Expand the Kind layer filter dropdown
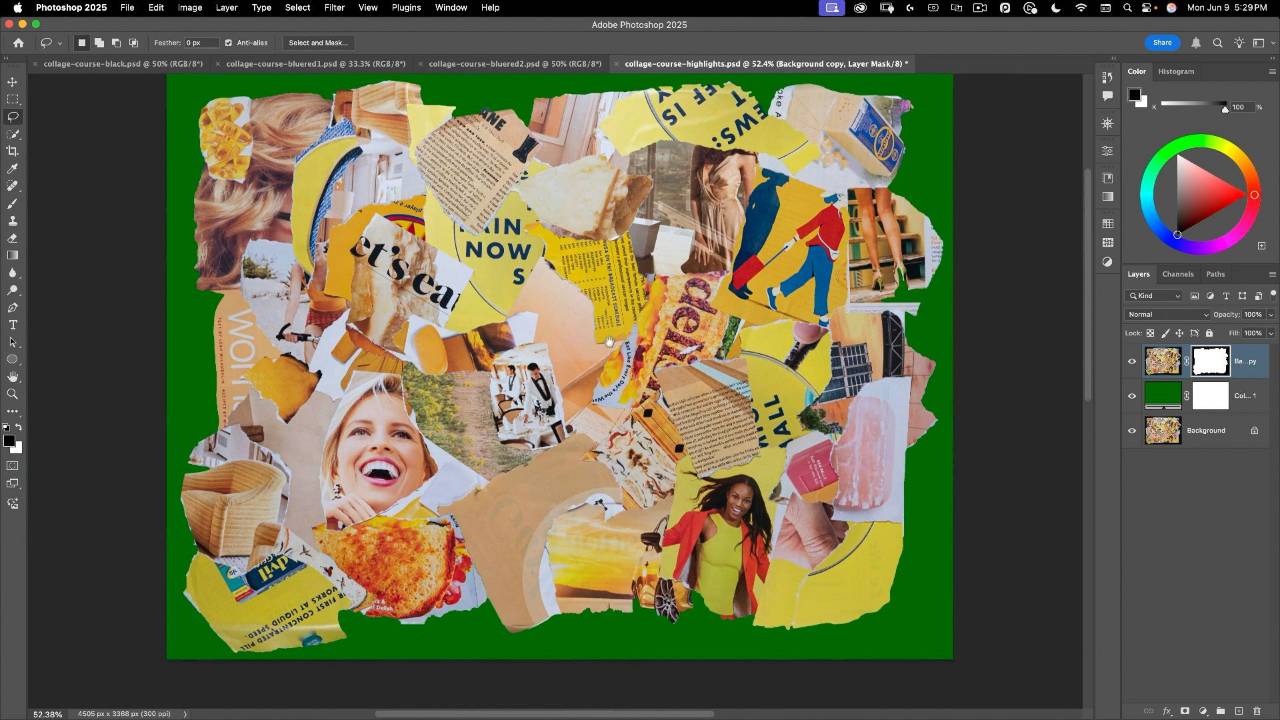Image resolution: width=1280 pixels, height=720 pixels. point(1155,296)
